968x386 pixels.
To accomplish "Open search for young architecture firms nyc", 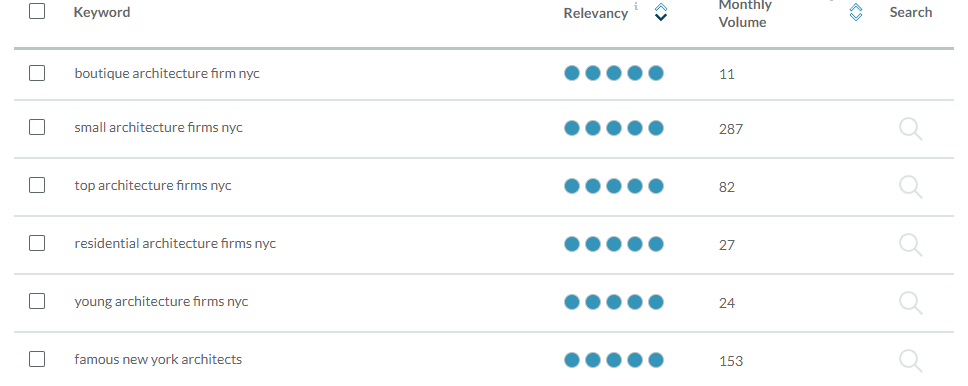I will [x=911, y=303].
